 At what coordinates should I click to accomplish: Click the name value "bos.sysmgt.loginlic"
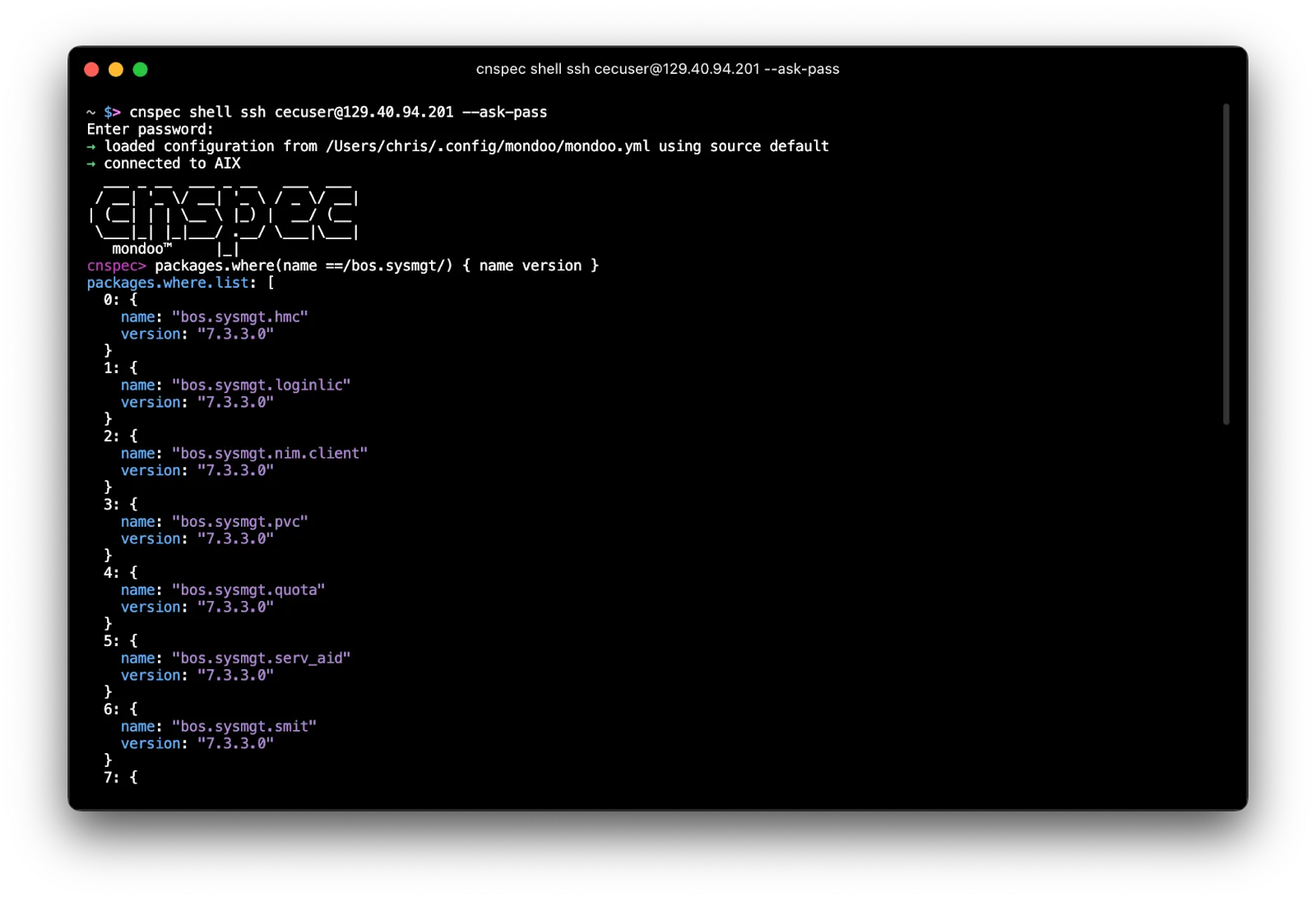point(261,386)
